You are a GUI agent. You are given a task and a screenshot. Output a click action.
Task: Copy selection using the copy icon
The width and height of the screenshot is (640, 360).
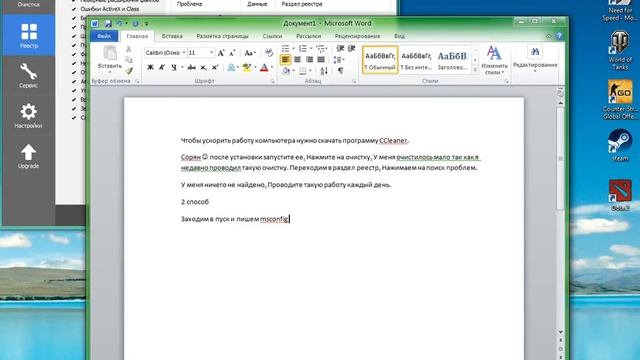tap(129, 60)
